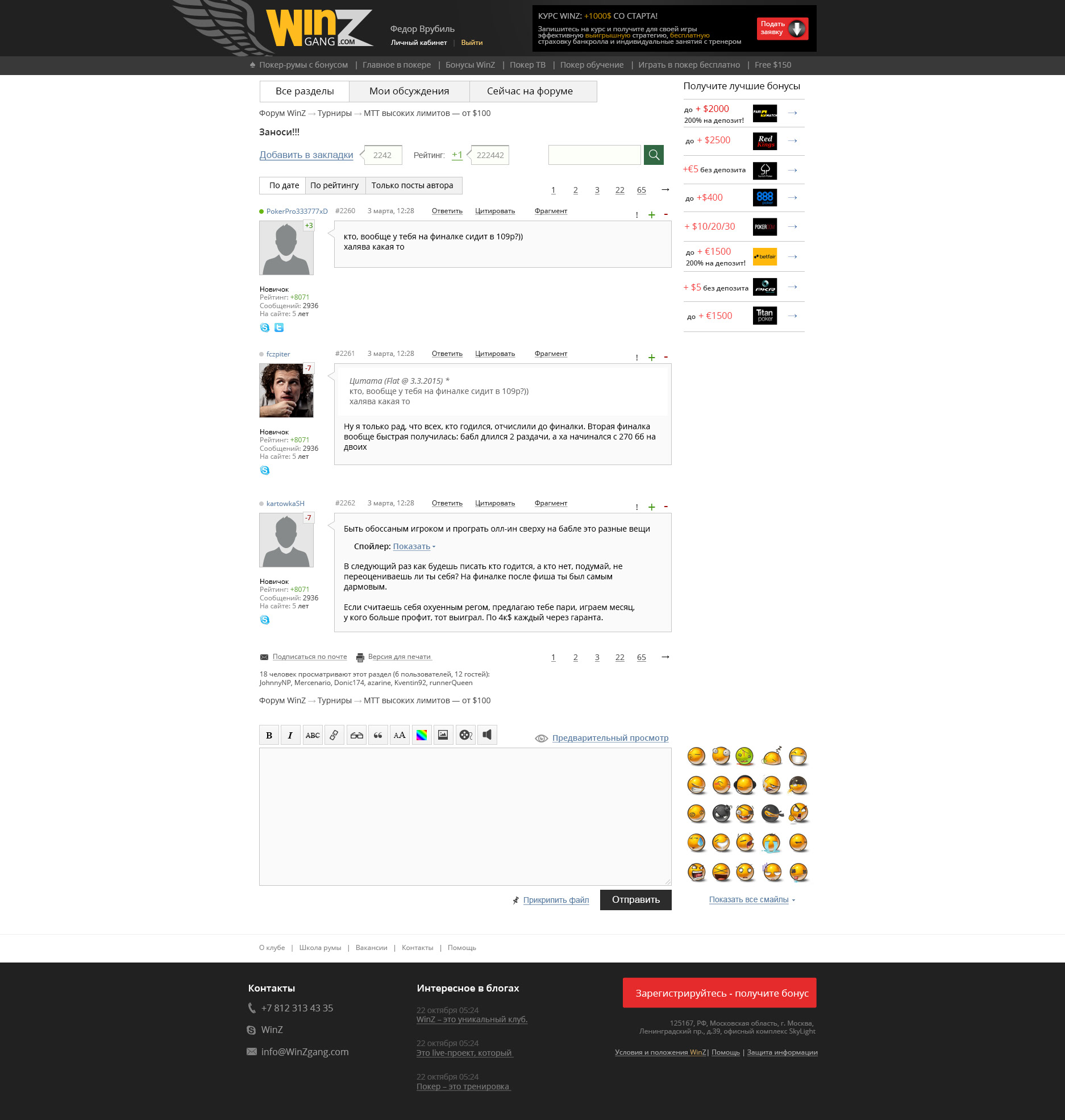
Task: Open the Pari Match $2000 bonus arrow
Action: [x=793, y=113]
